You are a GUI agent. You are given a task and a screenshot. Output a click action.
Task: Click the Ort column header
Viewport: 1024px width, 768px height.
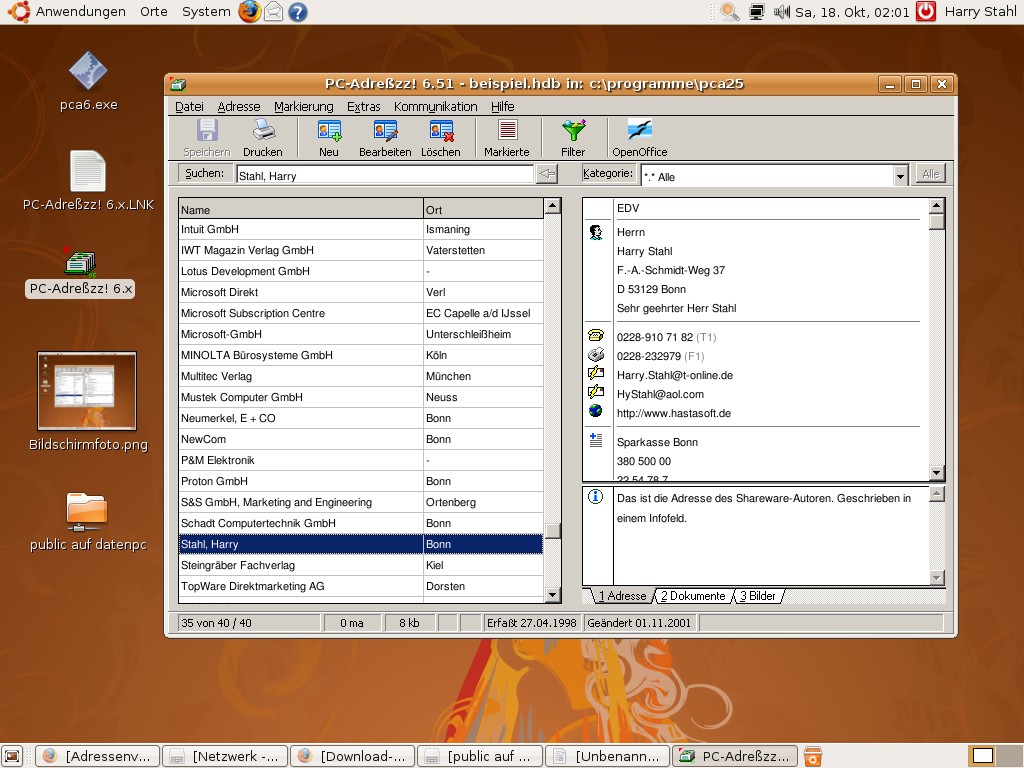(483, 210)
